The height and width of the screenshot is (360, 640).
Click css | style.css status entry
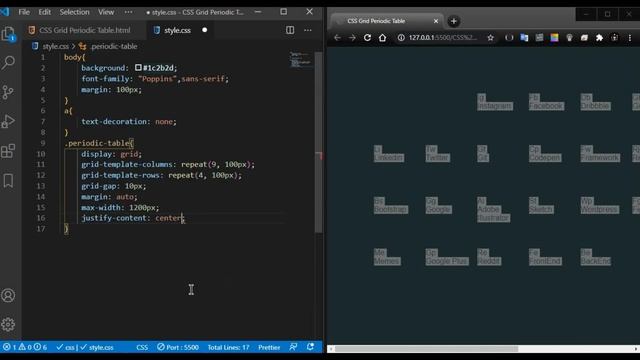point(85,347)
